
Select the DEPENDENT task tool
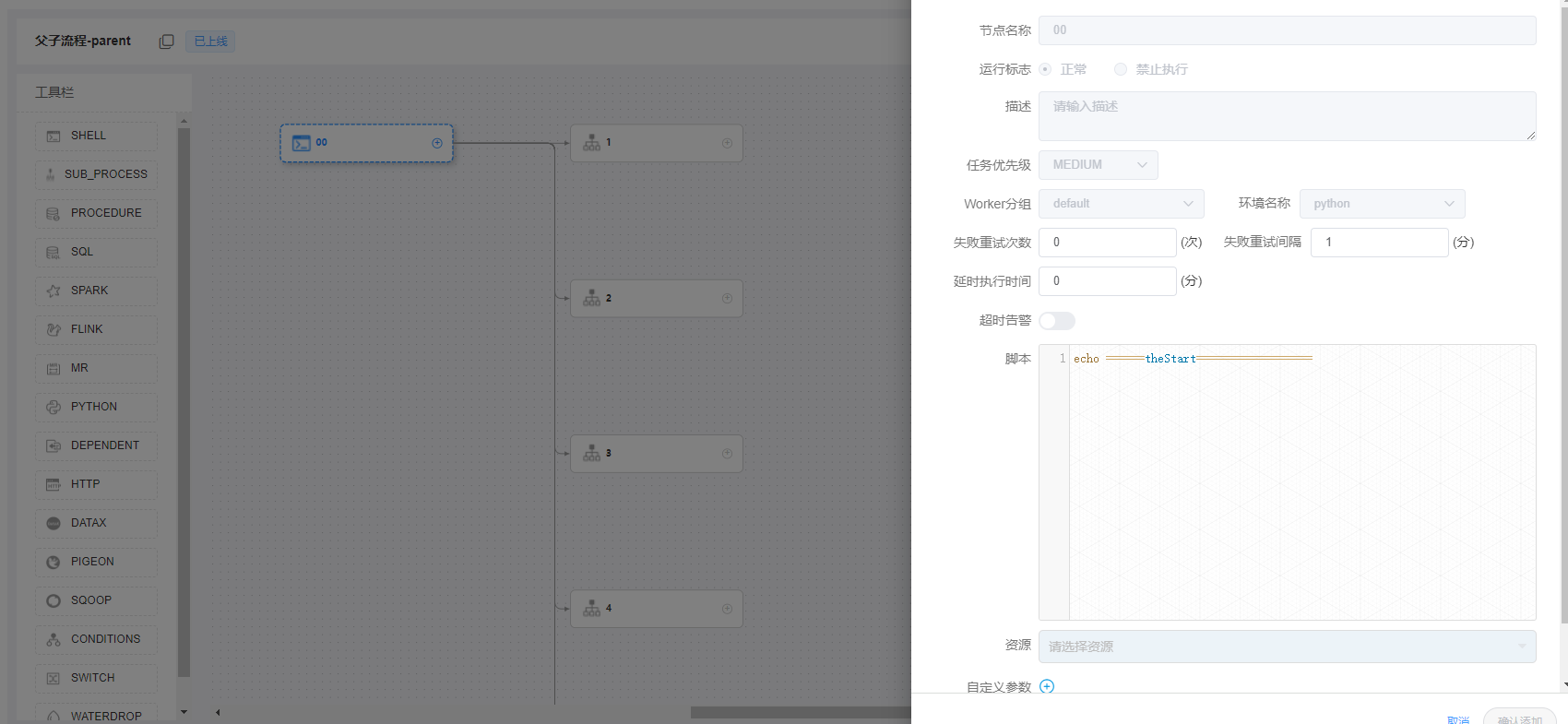click(96, 445)
